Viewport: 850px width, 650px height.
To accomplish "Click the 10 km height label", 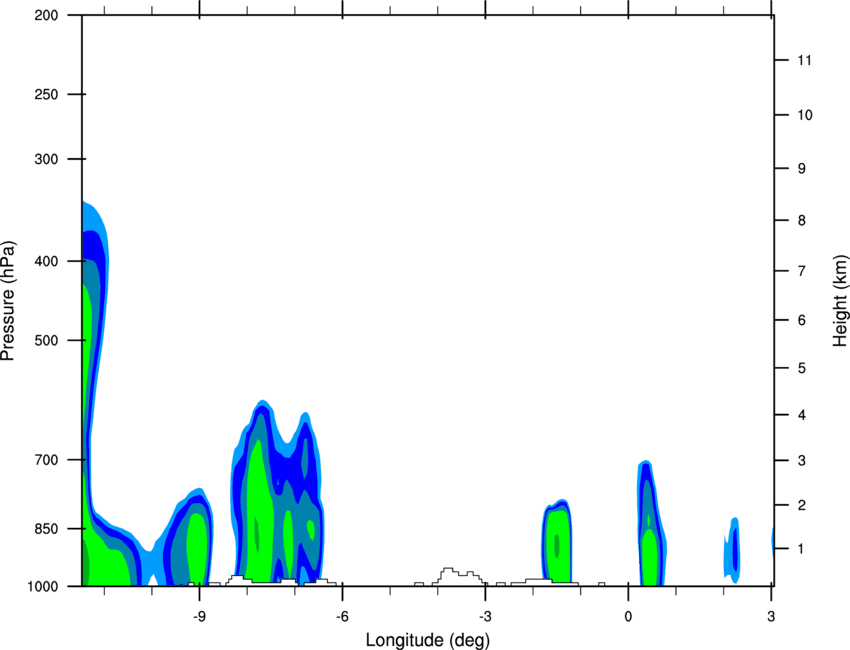I will pos(804,115).
